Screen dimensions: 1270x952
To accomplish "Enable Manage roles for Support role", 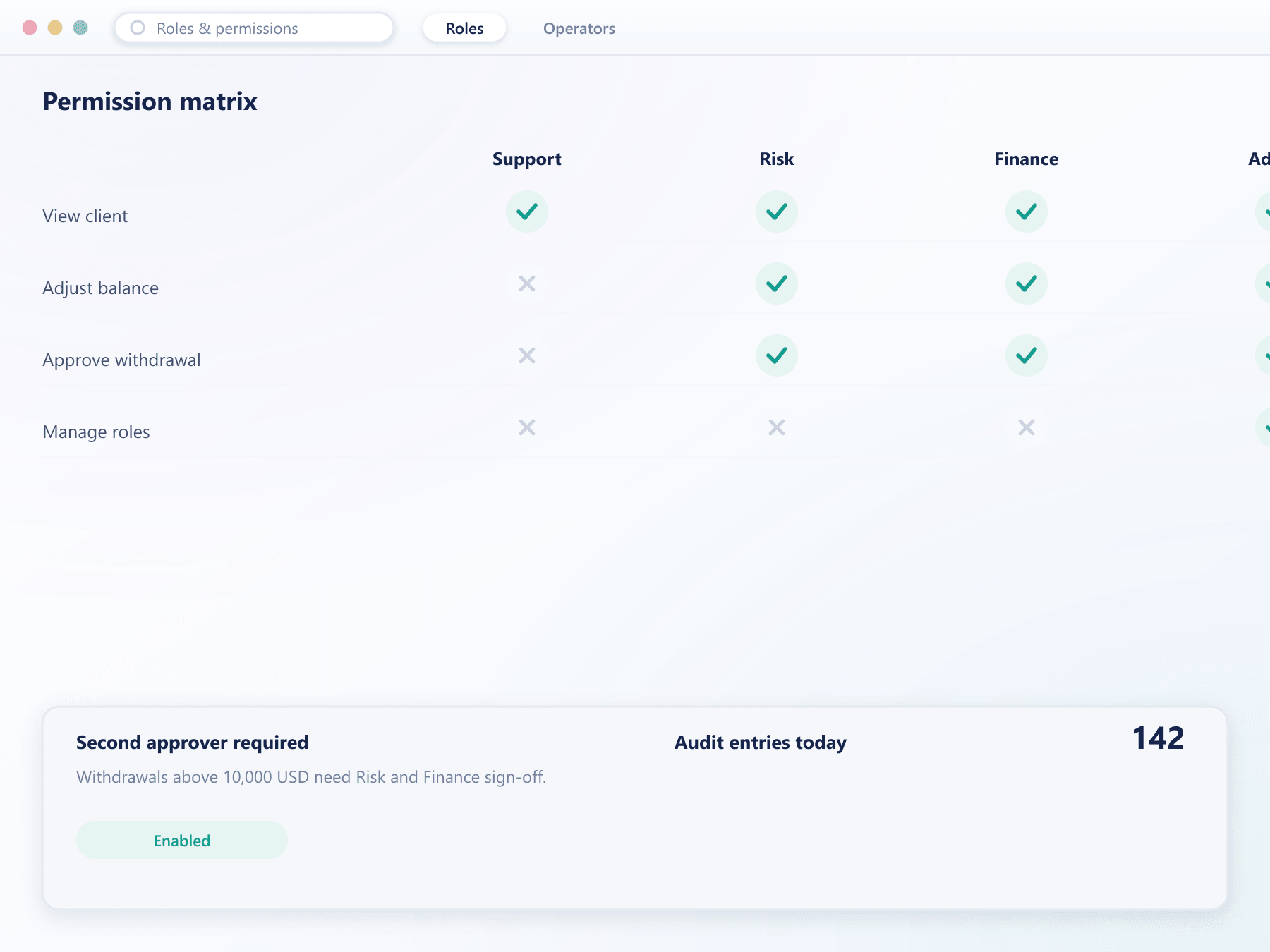I will (527, 427).
